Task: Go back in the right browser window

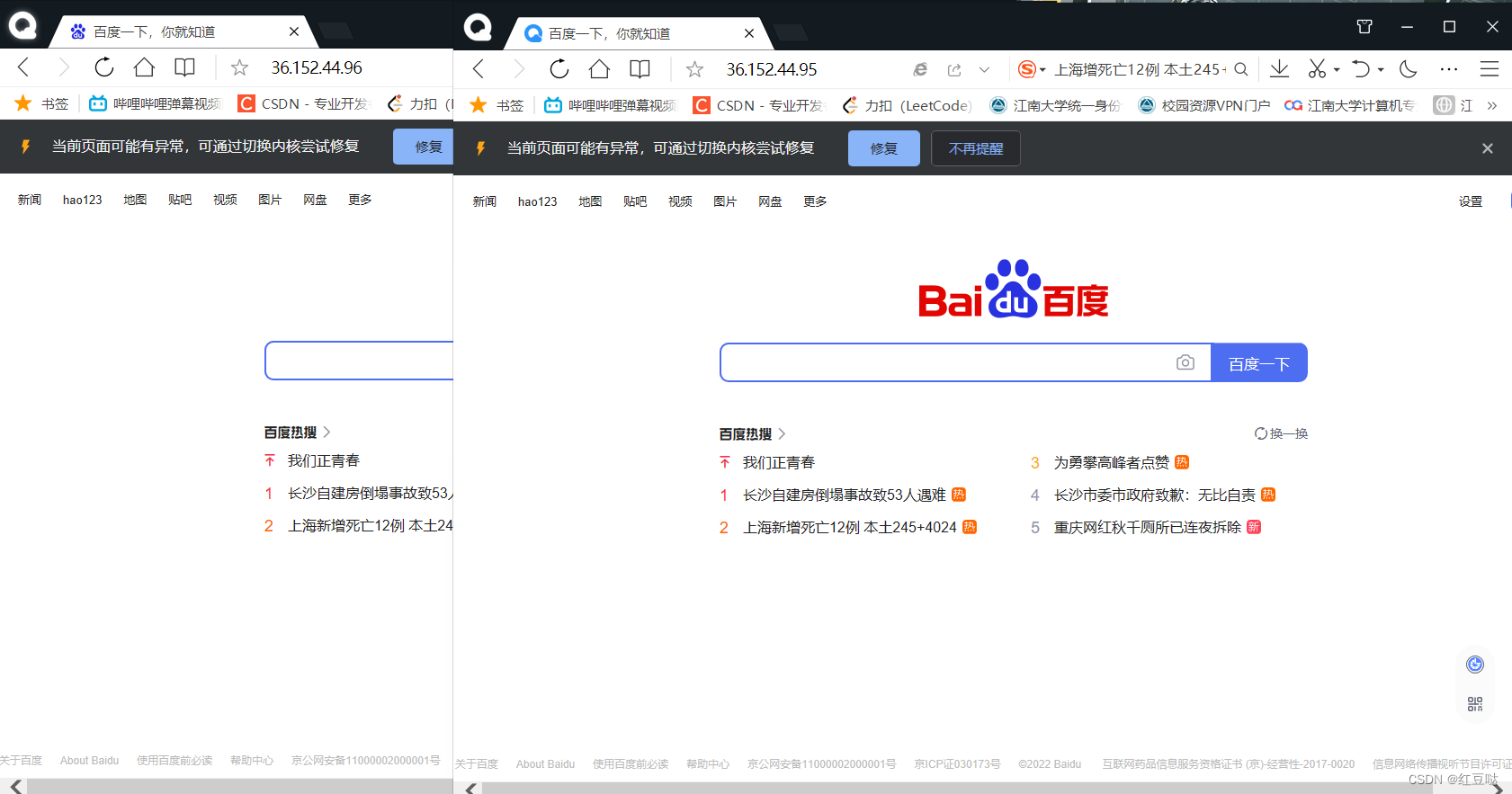Action: [x=479, y=69]
